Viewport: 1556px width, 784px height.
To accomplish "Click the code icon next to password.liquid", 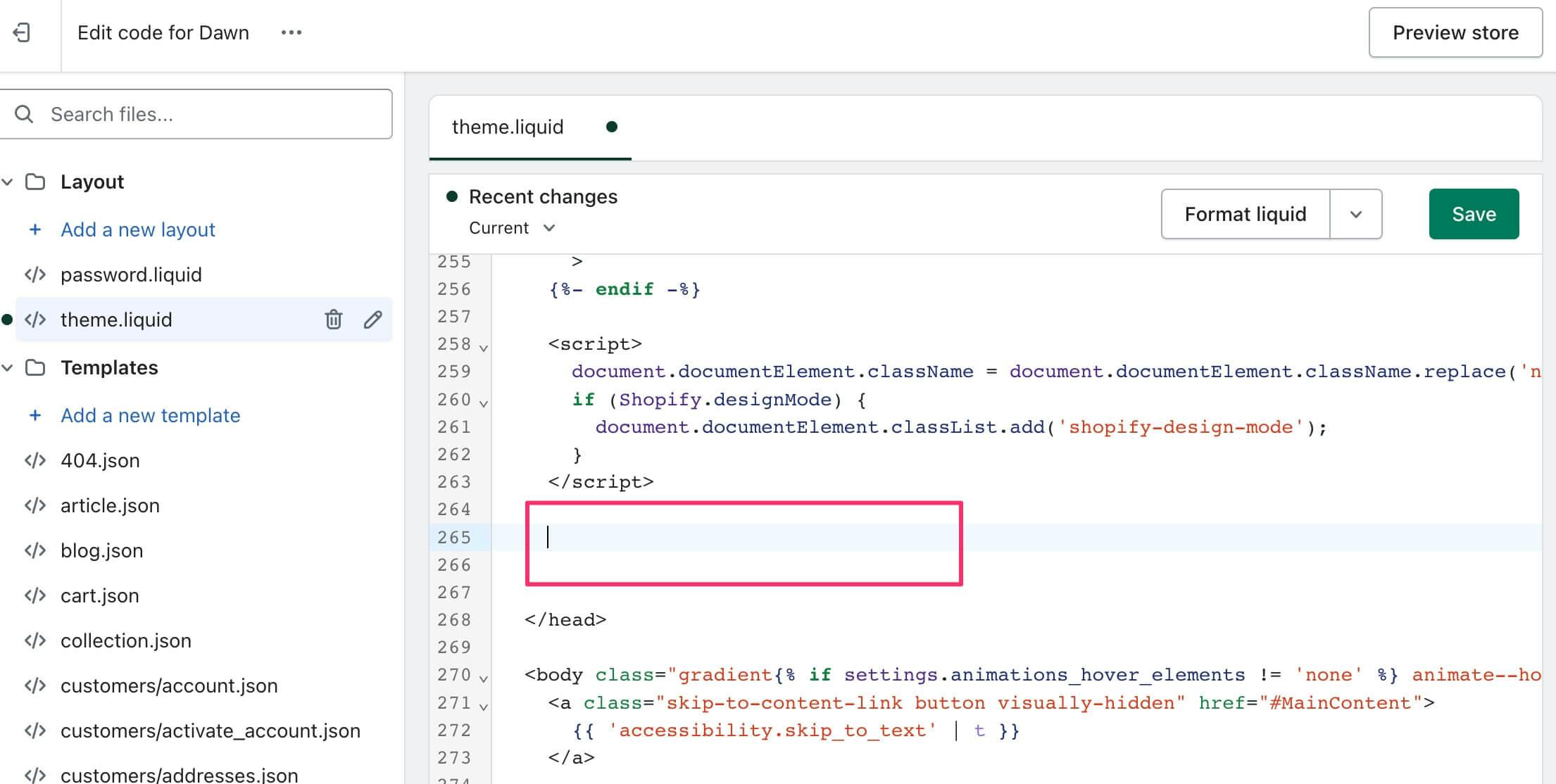I will (x=35, y=274).
